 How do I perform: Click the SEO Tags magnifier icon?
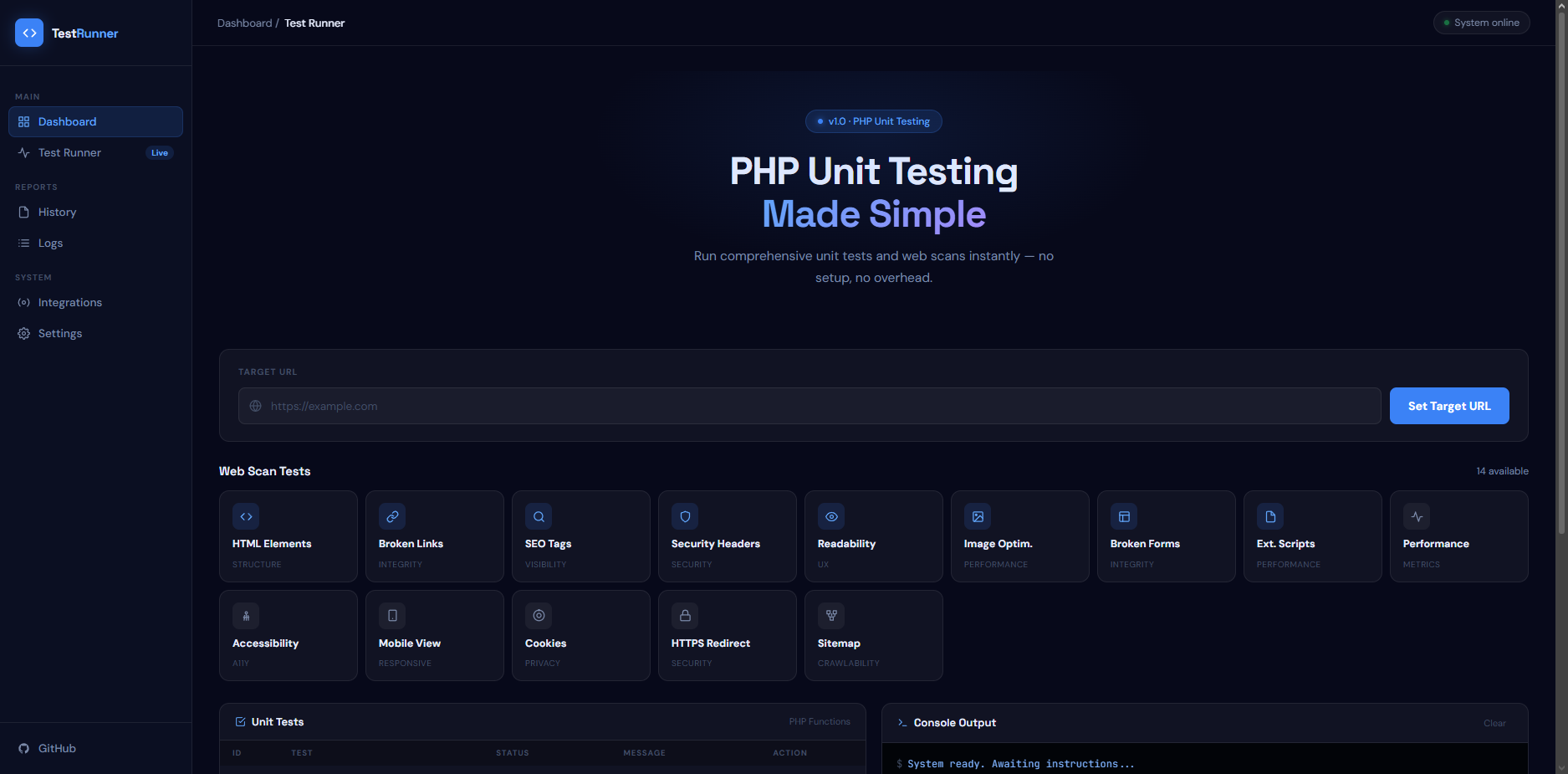click(539, 516)
